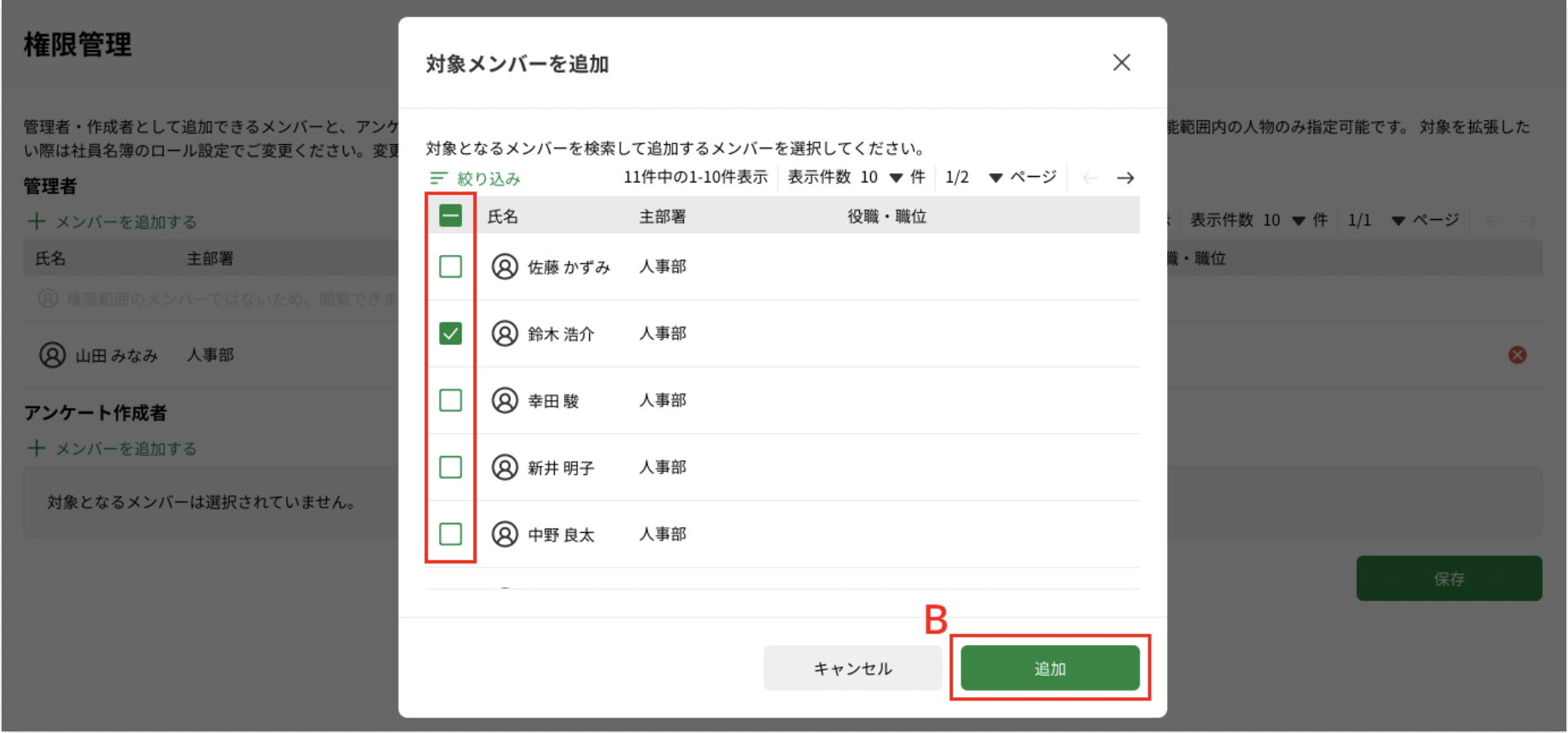Close the 対象メンバーを追加 dialog
This screenshot has height=733, width=1568.
[x=1121, y=63]
